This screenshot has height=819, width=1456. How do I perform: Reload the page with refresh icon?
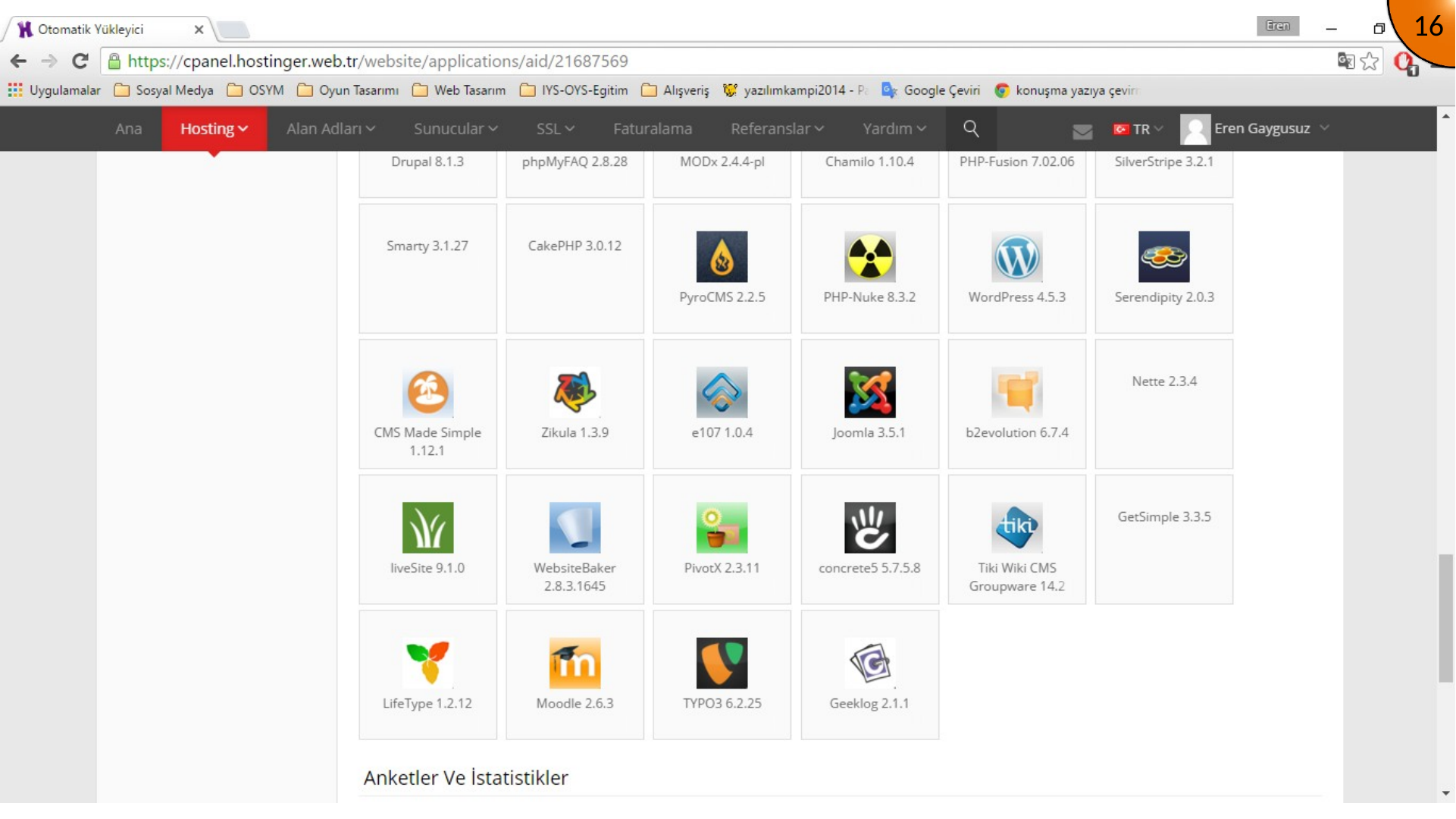(80, 61)
